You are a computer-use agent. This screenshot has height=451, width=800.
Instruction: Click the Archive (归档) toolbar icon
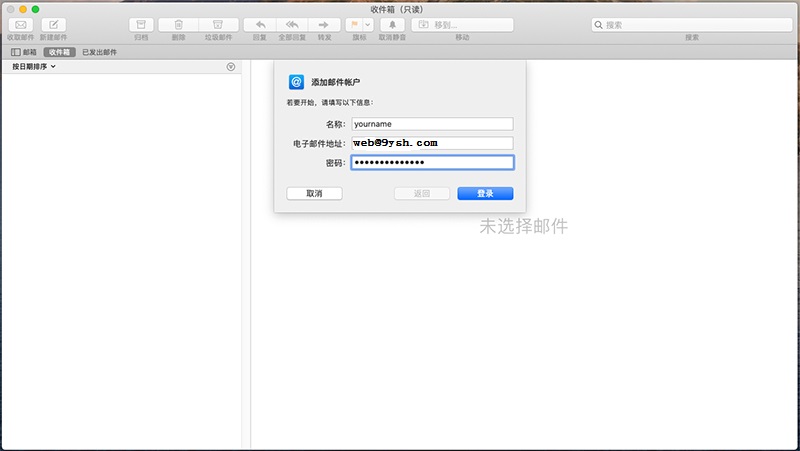point(141,24)
